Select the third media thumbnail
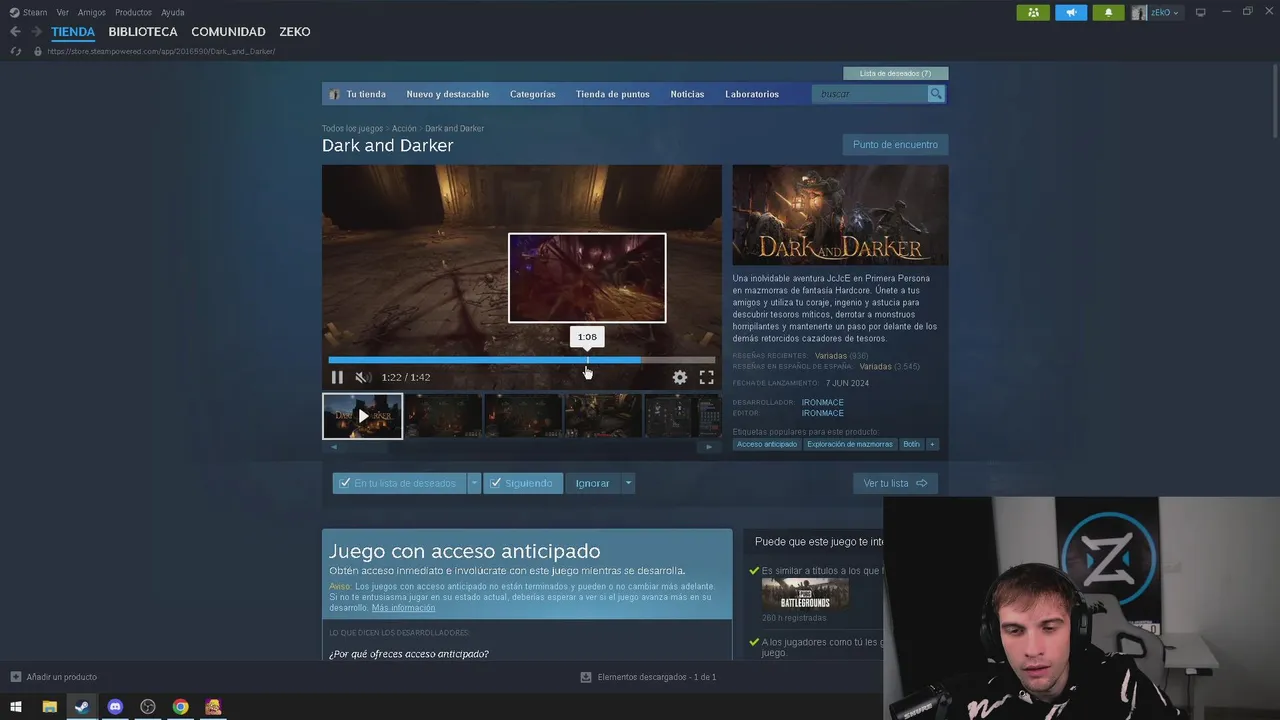This screenshot has width=1280, height=720. pos(523,416)
